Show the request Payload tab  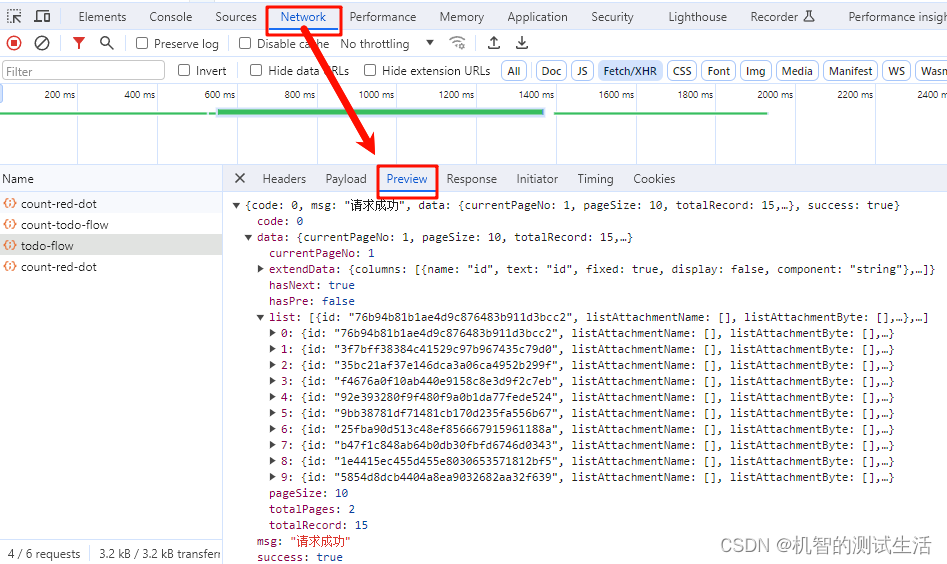pyautogui.click(x=346, y=179)
